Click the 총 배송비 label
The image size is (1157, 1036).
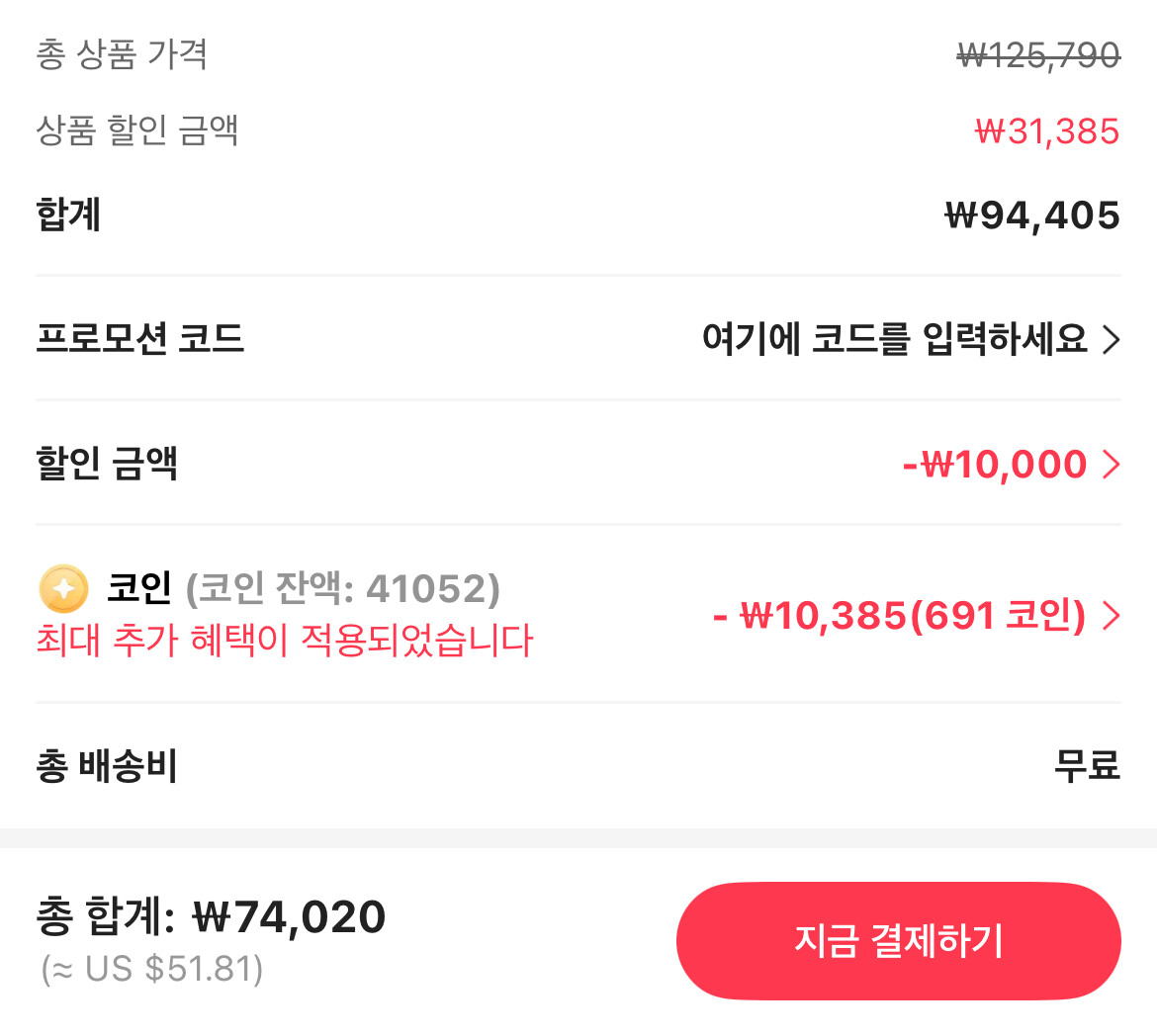click(106, 766)
